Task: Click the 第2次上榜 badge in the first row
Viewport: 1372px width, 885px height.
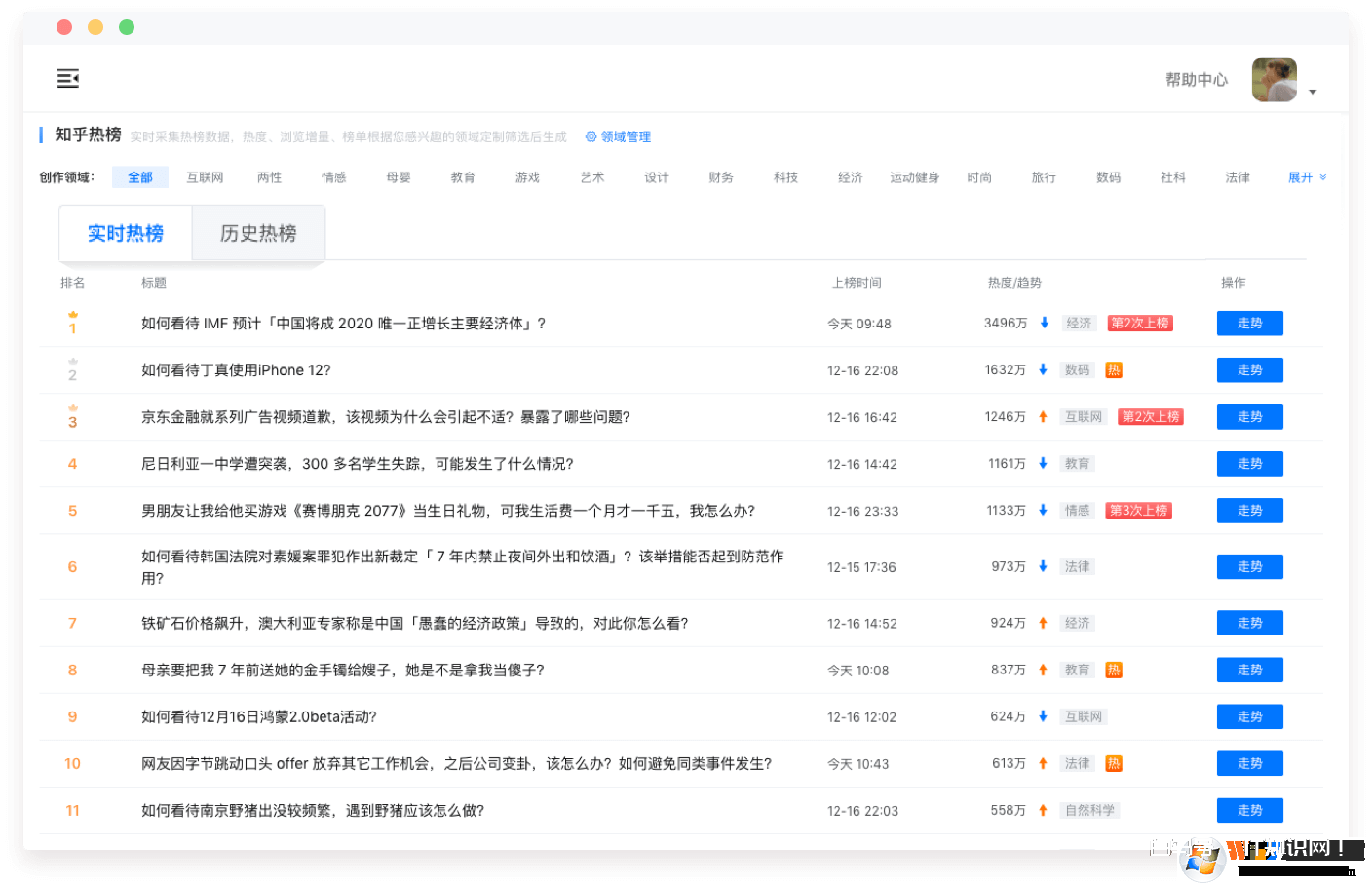Action: pyautogui.click(x=1139, y=324)
